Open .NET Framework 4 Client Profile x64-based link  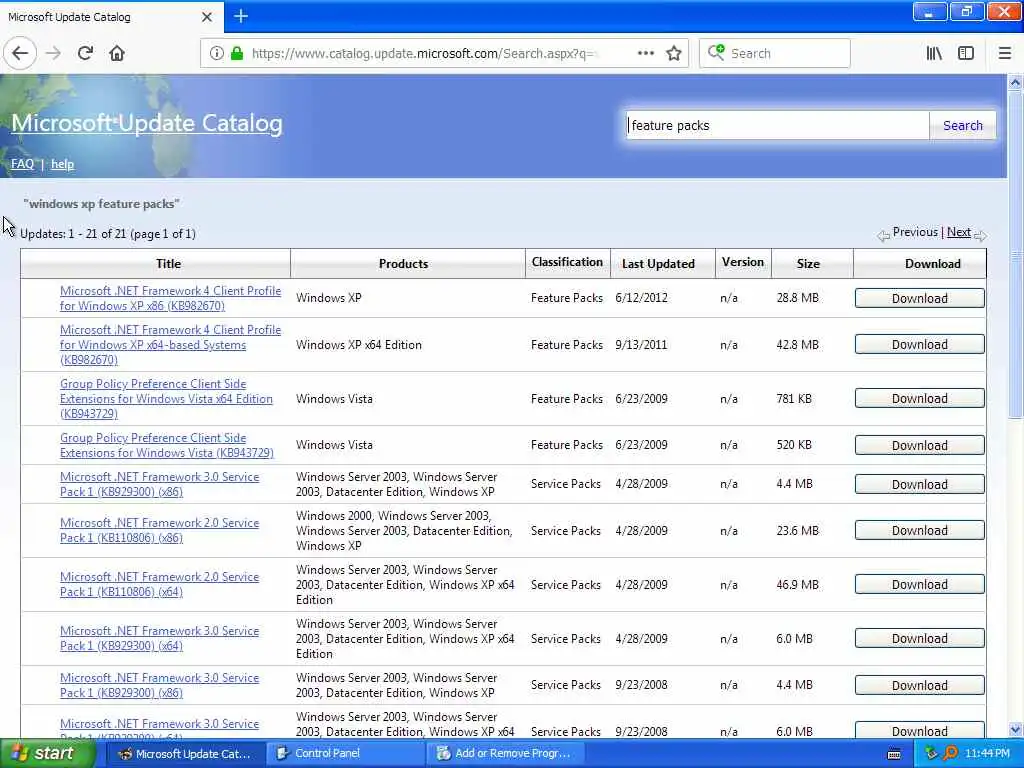[x=170, y=345]
